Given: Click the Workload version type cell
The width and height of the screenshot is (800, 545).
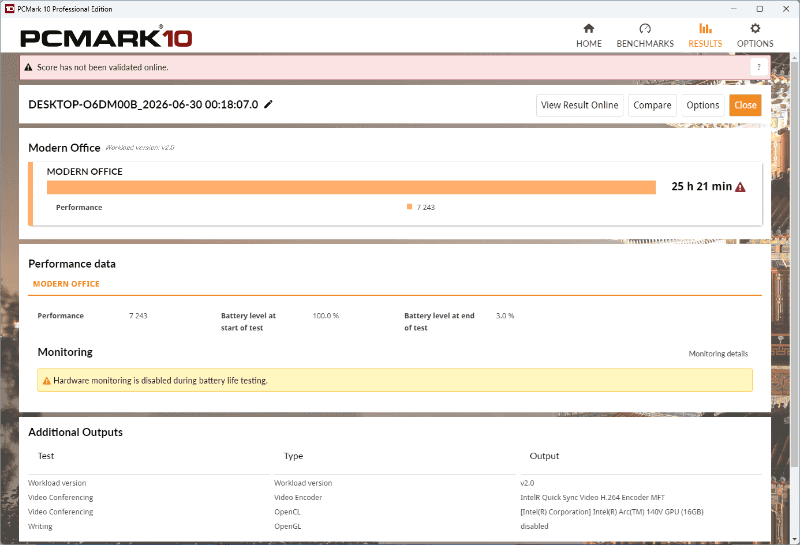Looking at the screenshot, I should point(303,483).
